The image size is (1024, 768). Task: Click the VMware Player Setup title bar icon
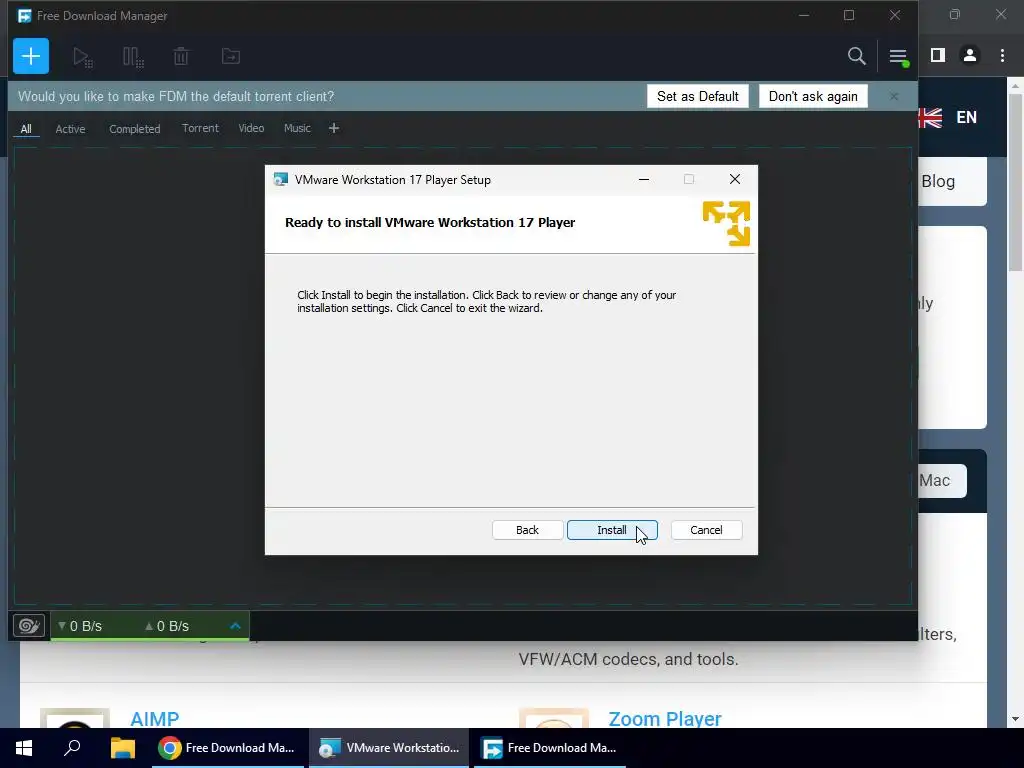click(x=281, y=180)
